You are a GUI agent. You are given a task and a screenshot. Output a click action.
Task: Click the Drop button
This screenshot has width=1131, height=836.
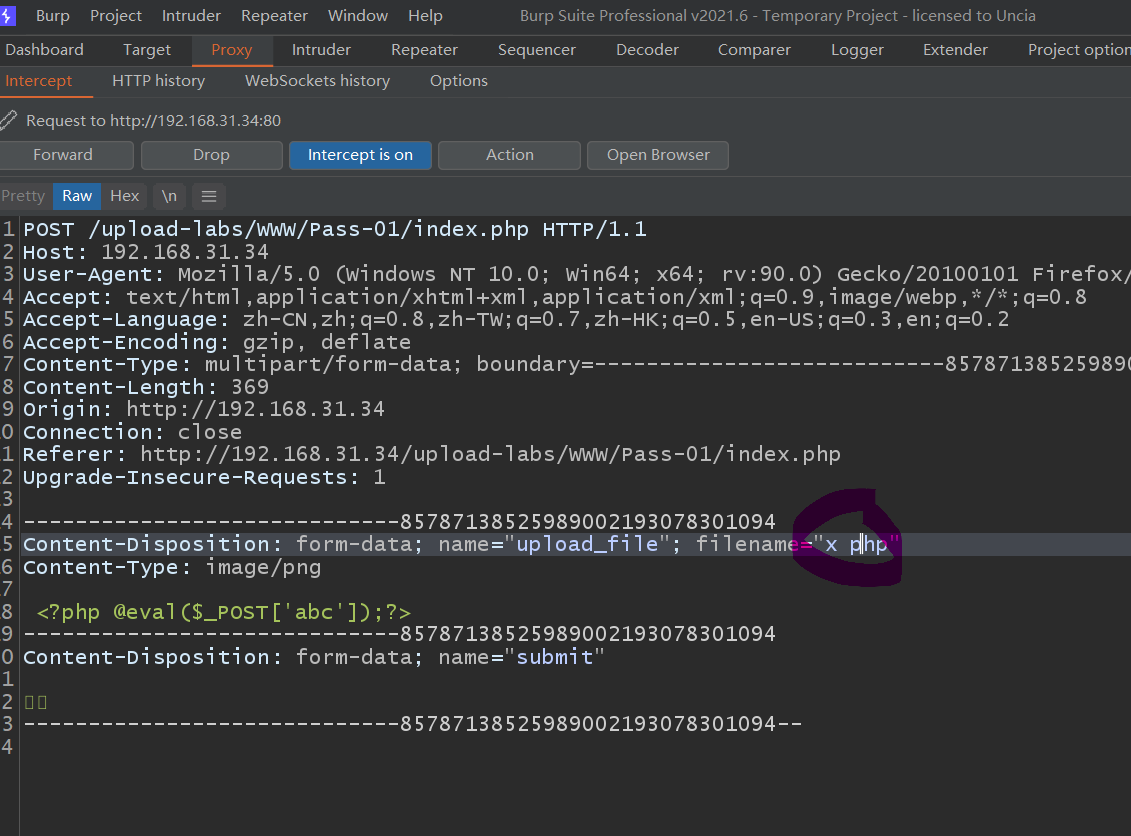[x=211, y=155]
